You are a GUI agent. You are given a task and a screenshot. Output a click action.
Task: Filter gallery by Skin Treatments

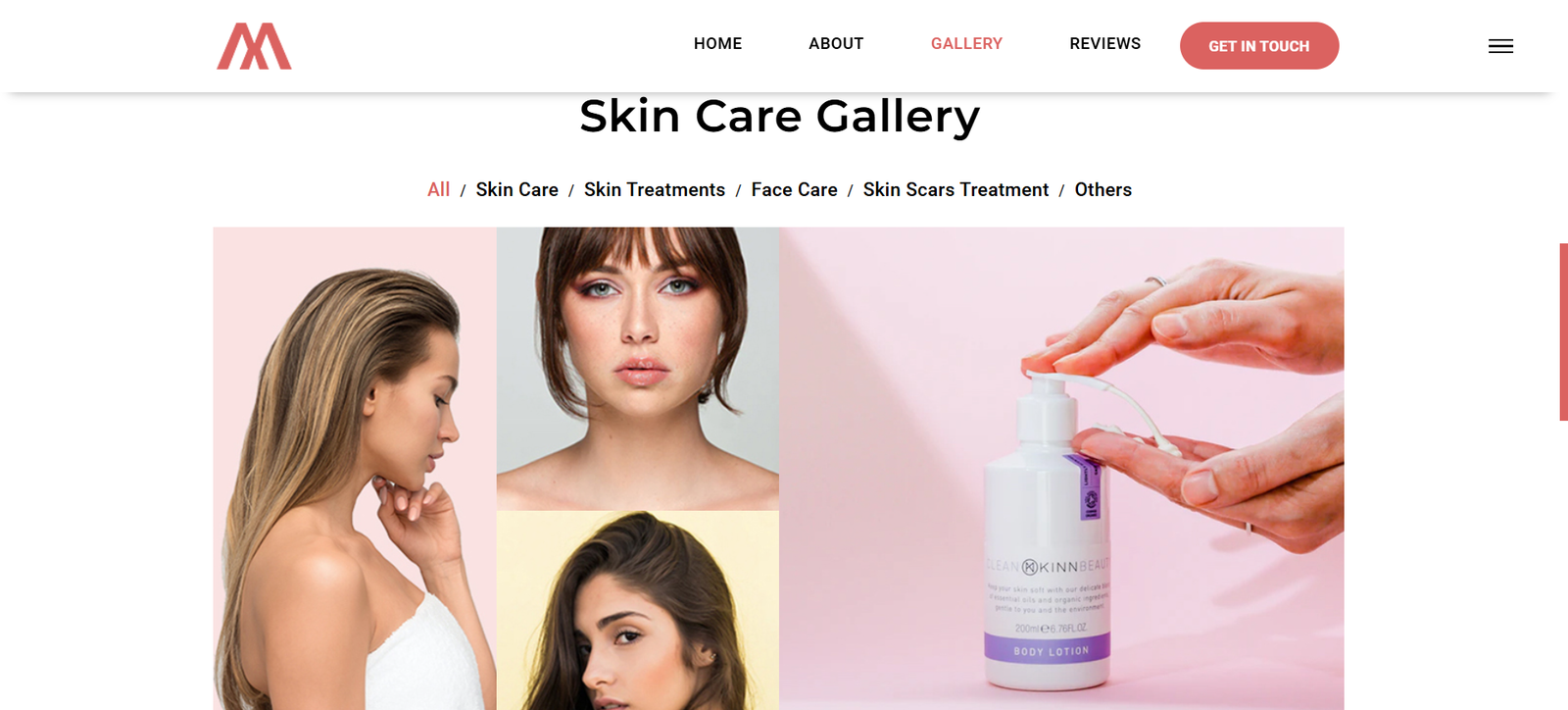coord(655,189)
